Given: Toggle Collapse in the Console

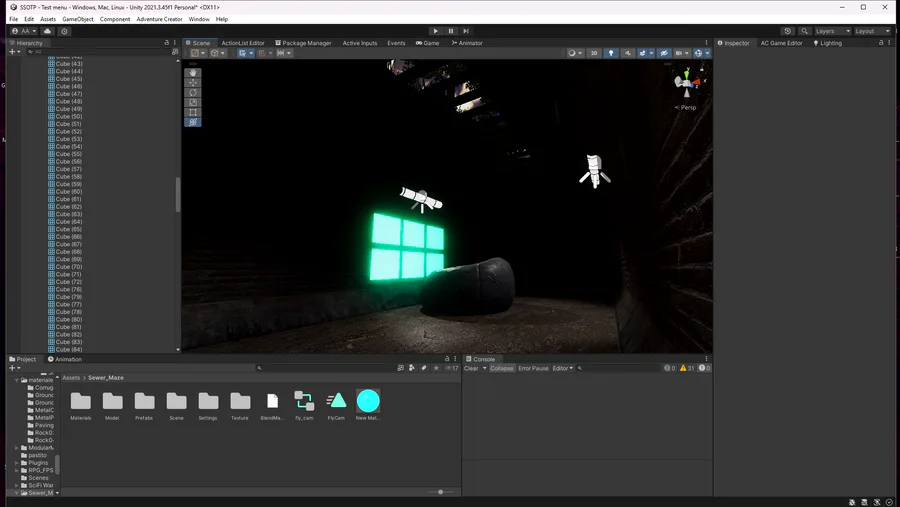Looking at the screenshot, I should point(502,368).
